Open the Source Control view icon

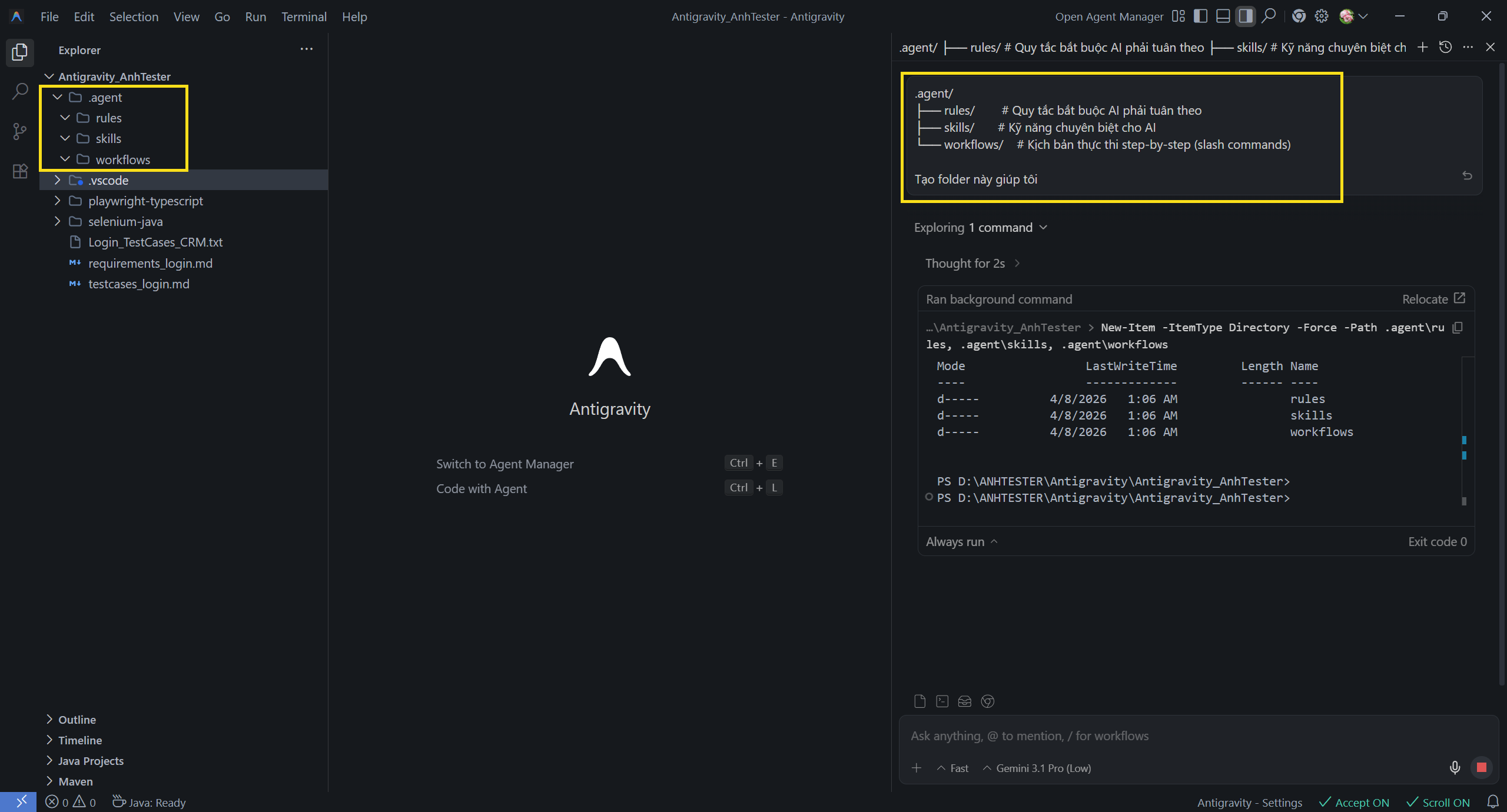(20, 131)
